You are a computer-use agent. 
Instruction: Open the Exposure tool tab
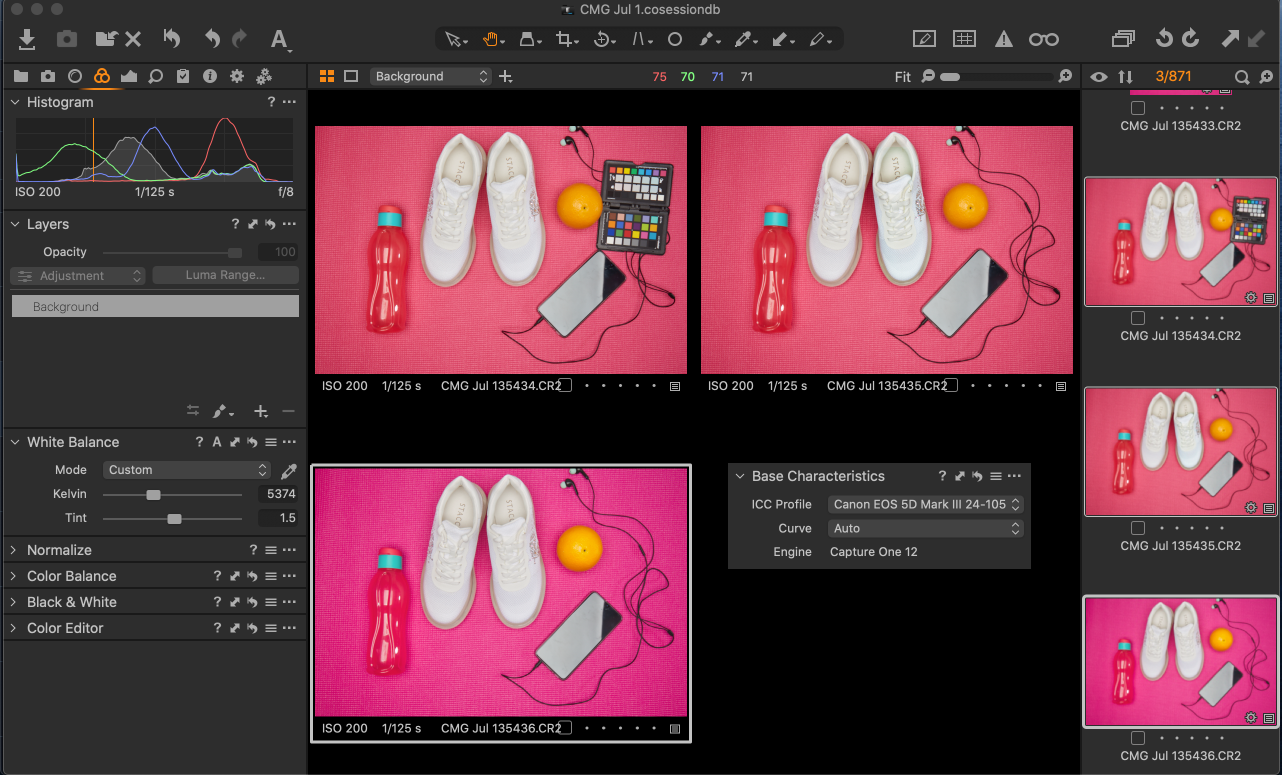coord(128,76)
